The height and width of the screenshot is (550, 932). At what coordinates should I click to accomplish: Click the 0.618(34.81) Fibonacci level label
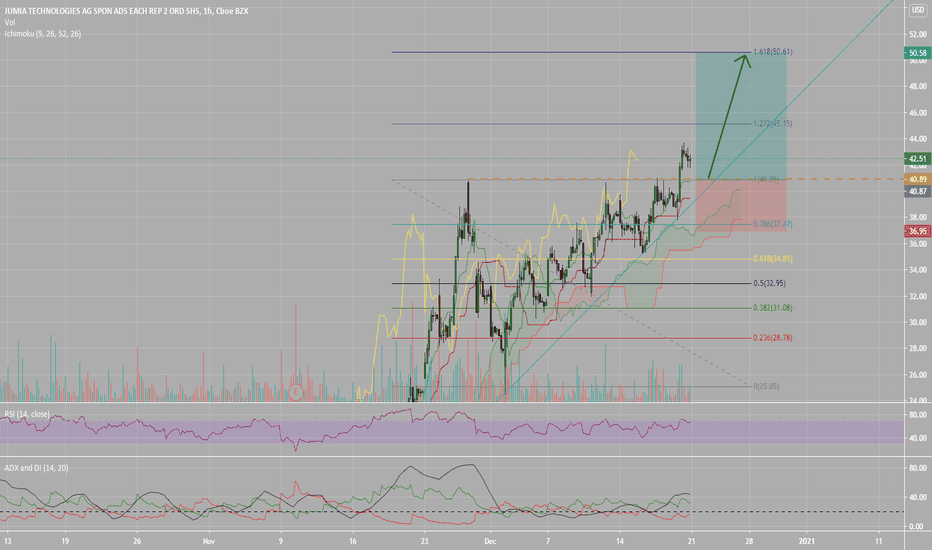coord(773,259)
